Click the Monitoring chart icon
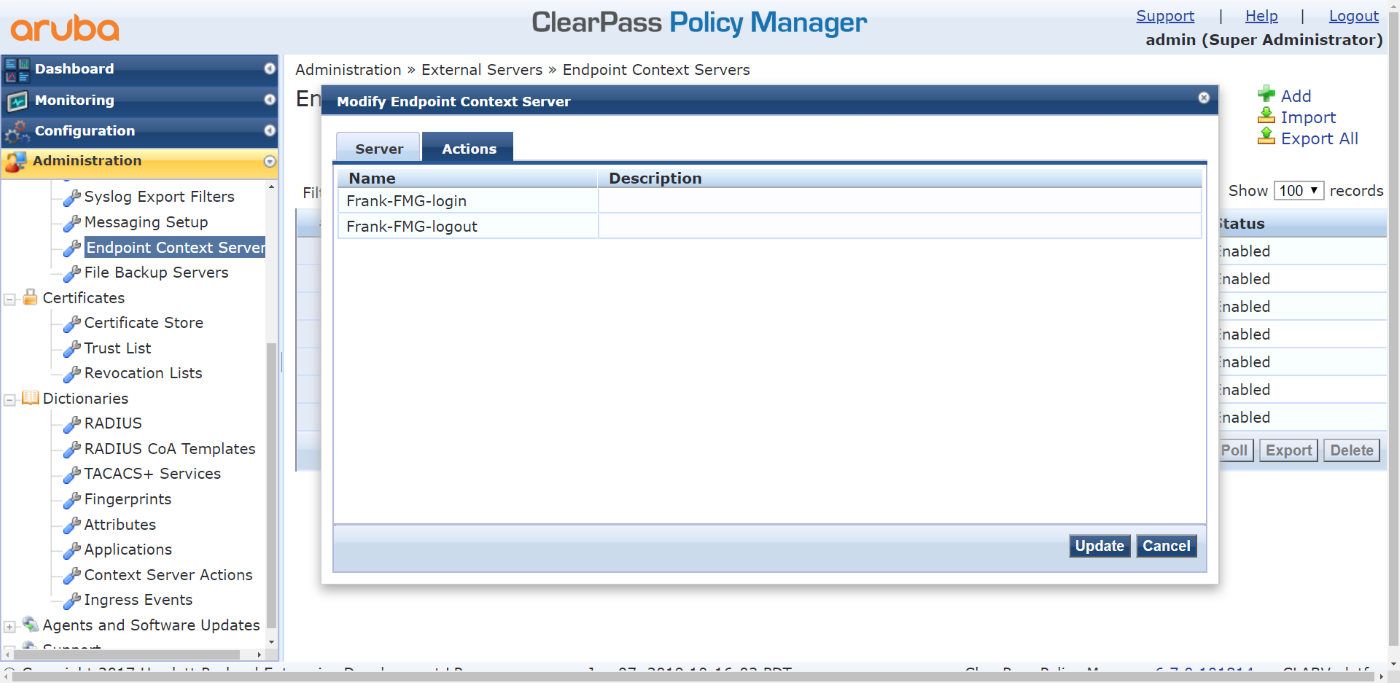Screen dimensions: 1400x683 click(x=17, y=100)
